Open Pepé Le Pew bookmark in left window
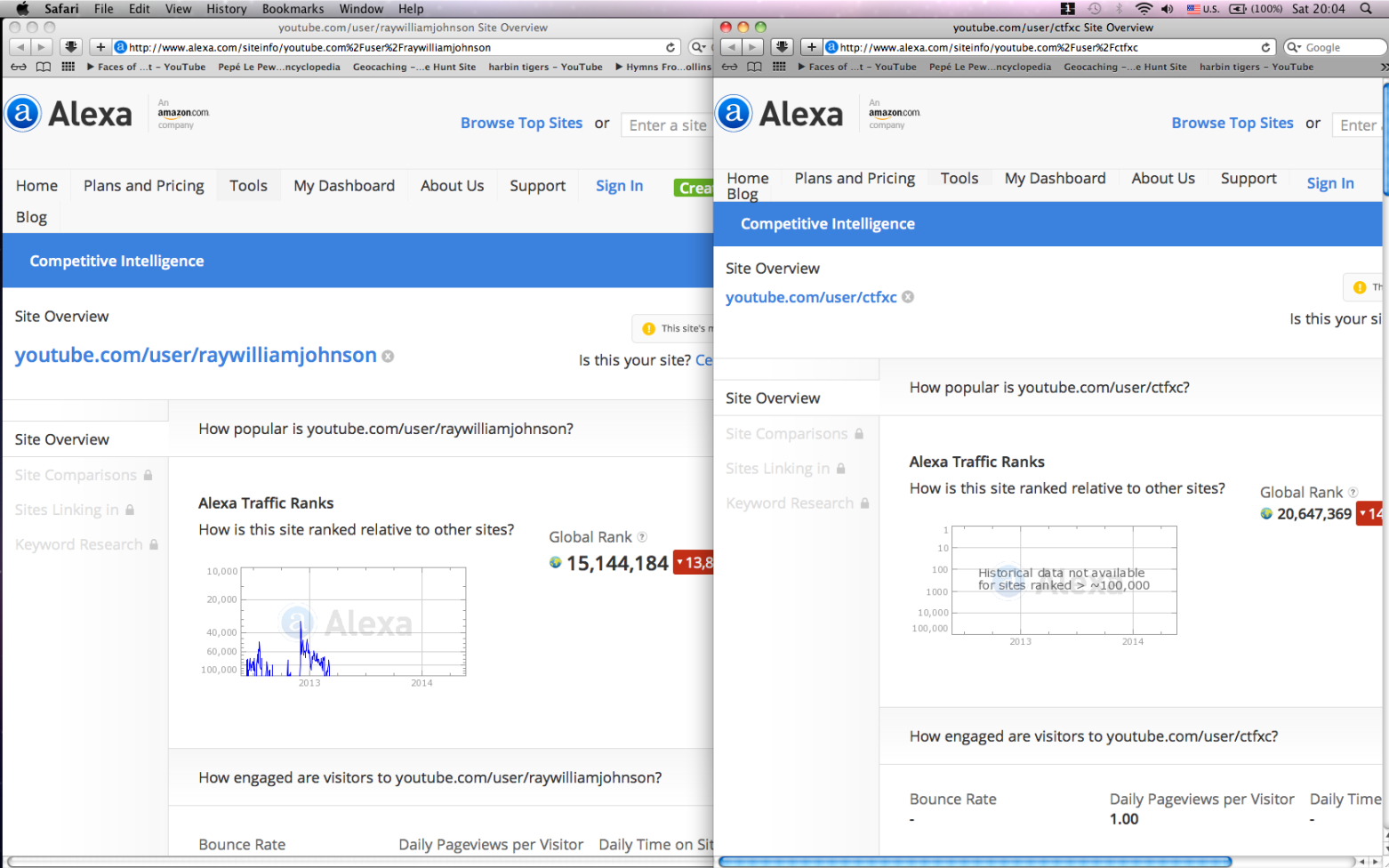The image size is (1389, 868). tap(279, 67)
